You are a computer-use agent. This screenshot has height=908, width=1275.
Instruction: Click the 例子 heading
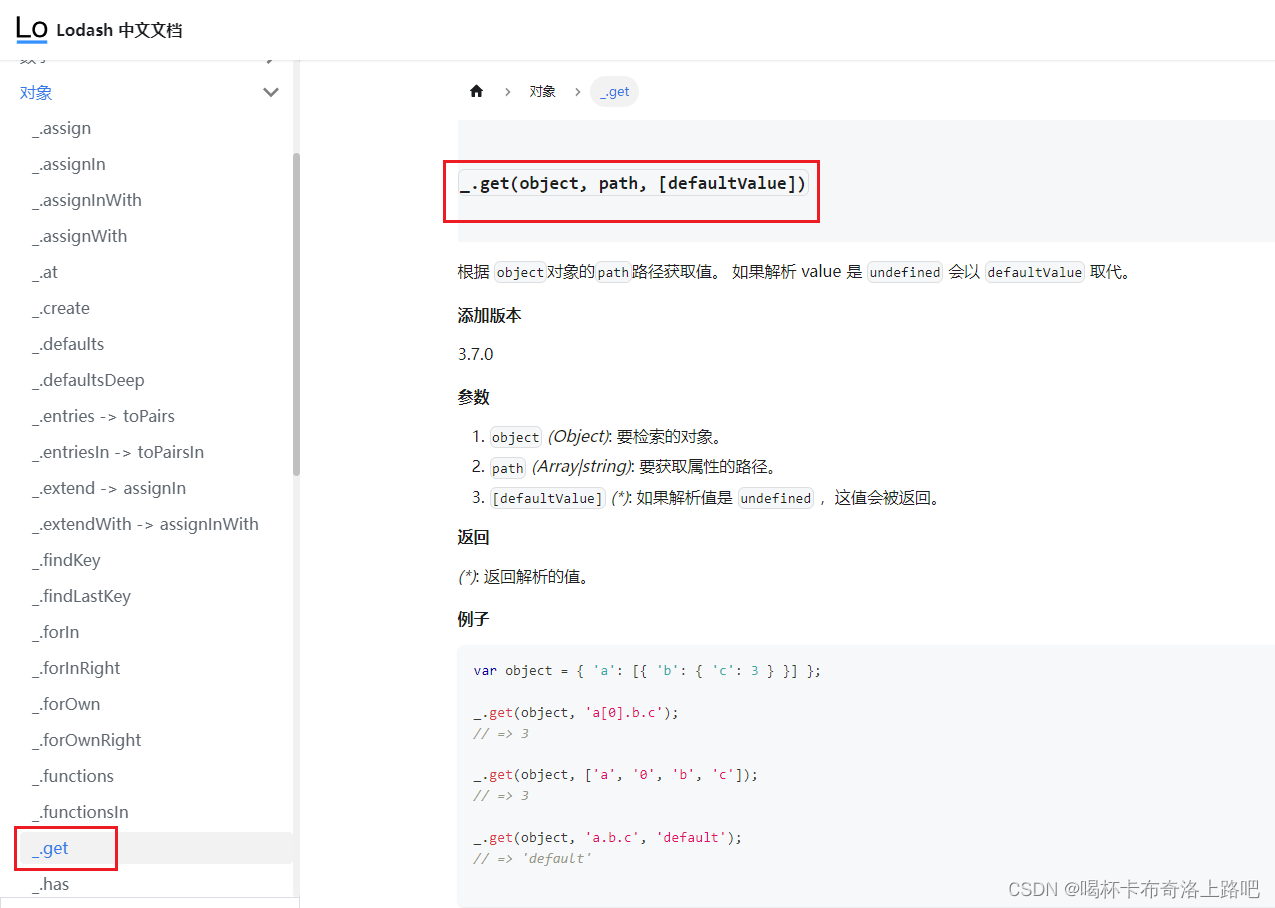(473, 619)
